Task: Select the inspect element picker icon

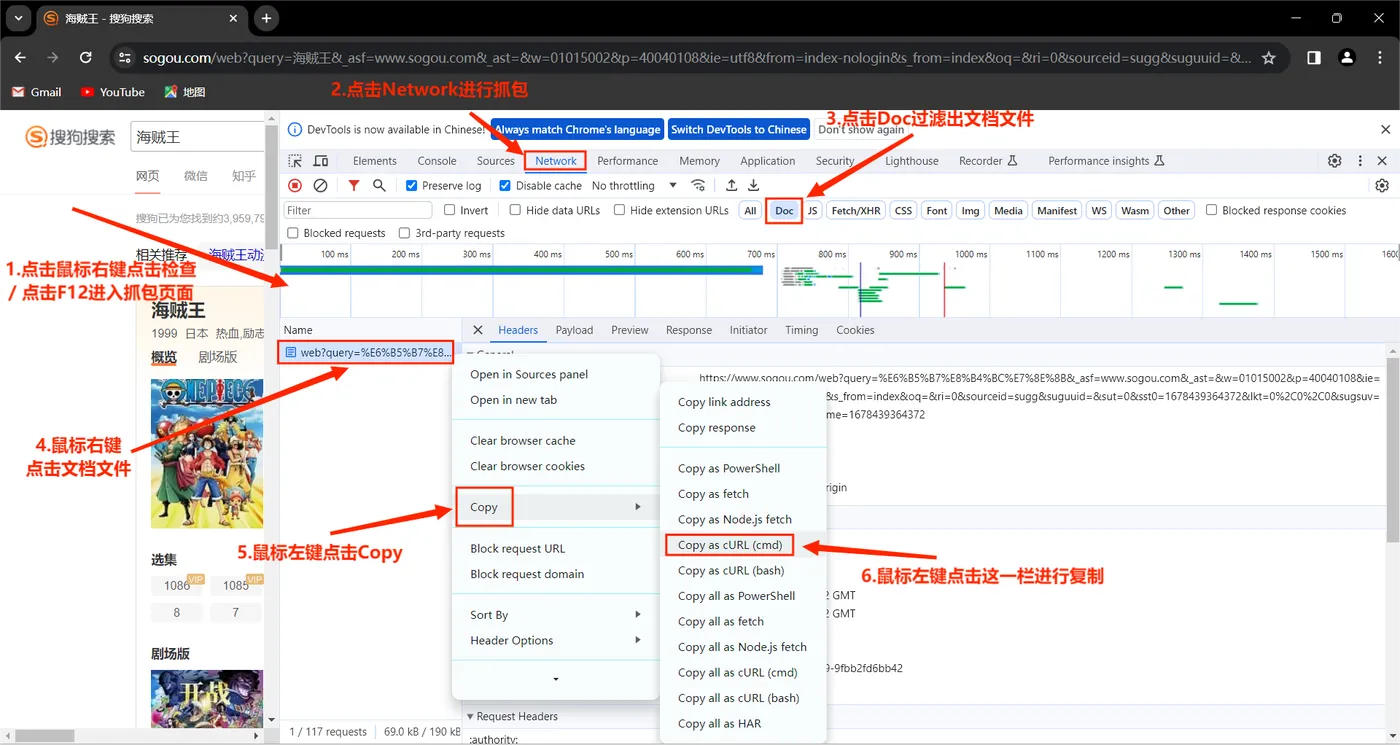Action: tap(295, 161)
